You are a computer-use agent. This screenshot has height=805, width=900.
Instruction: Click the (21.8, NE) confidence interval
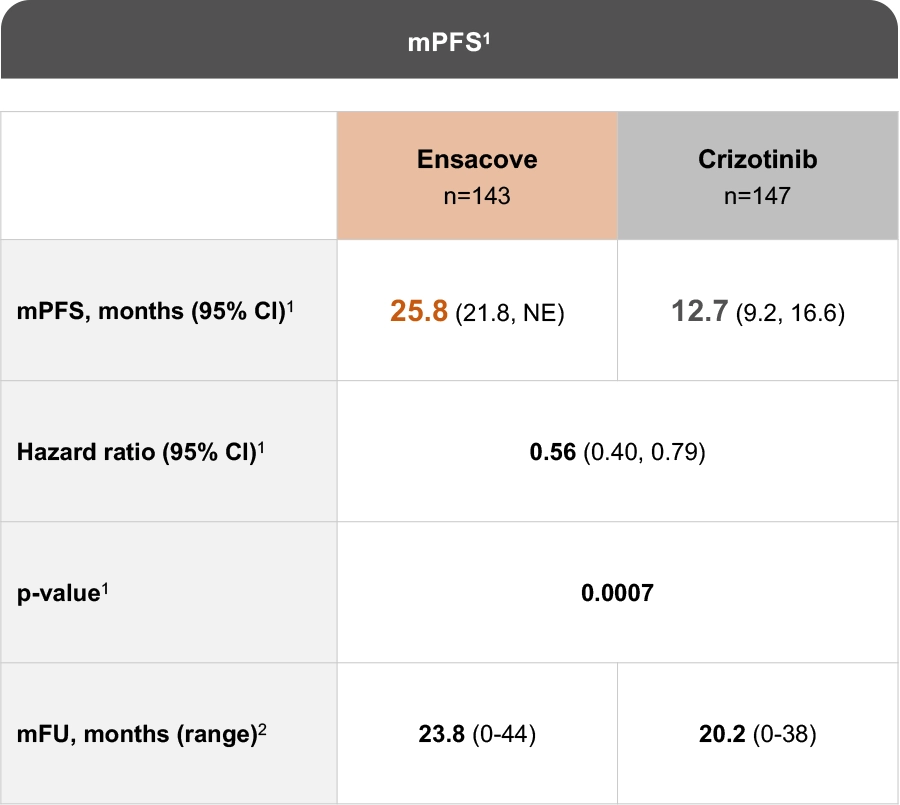coord(510,314)
